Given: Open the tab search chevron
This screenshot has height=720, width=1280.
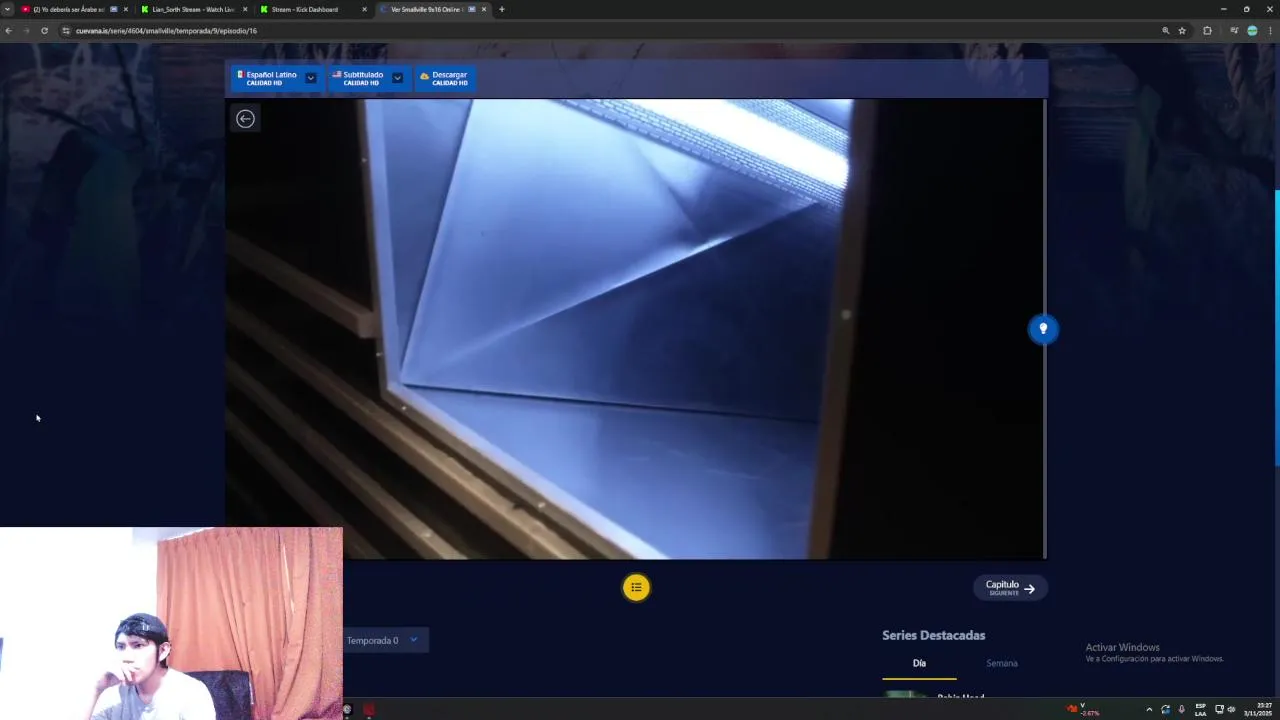Looking at the screenshot, I should [8, 10].
